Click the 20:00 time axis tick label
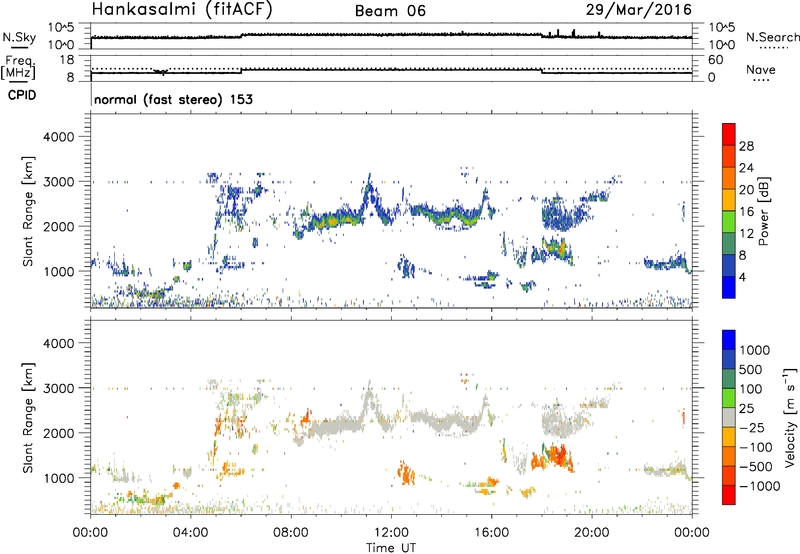This screenshot has width=800, height=554. [x=592, y=533]
